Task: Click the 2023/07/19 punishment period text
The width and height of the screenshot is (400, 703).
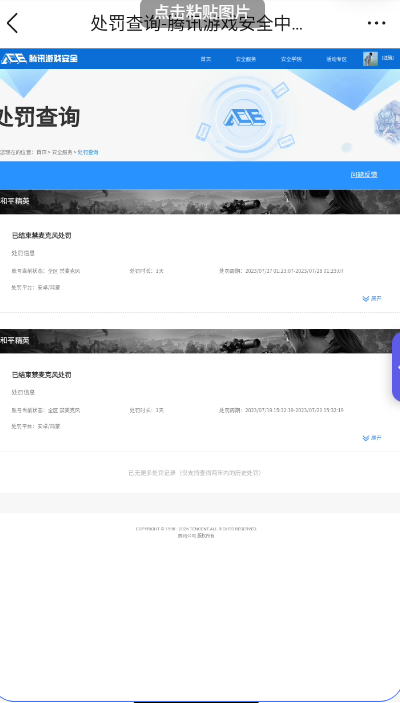Action: click(x=281, y=410)
